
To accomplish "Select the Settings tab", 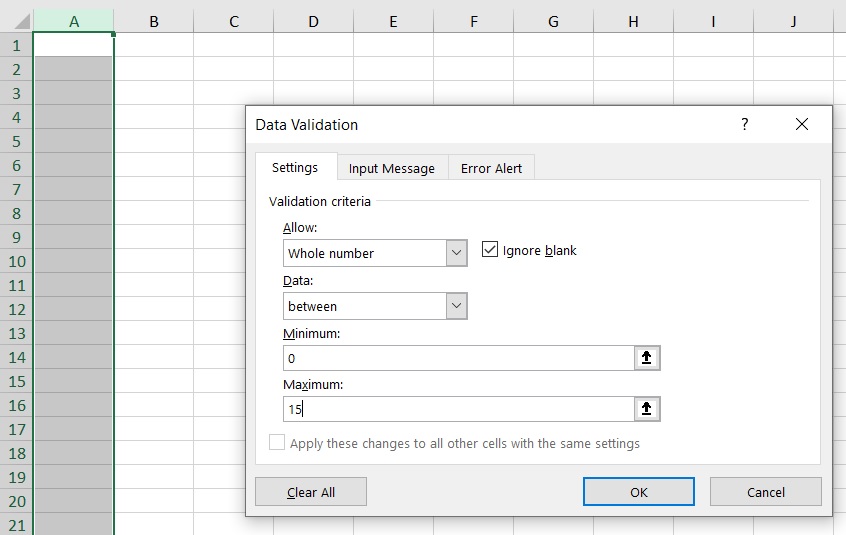I will pos(295,168).
